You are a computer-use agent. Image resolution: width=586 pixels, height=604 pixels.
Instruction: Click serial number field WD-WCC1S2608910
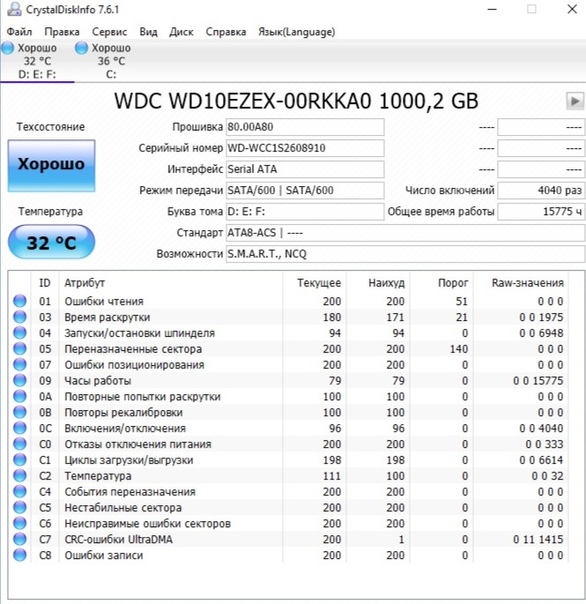click(305, 148)
